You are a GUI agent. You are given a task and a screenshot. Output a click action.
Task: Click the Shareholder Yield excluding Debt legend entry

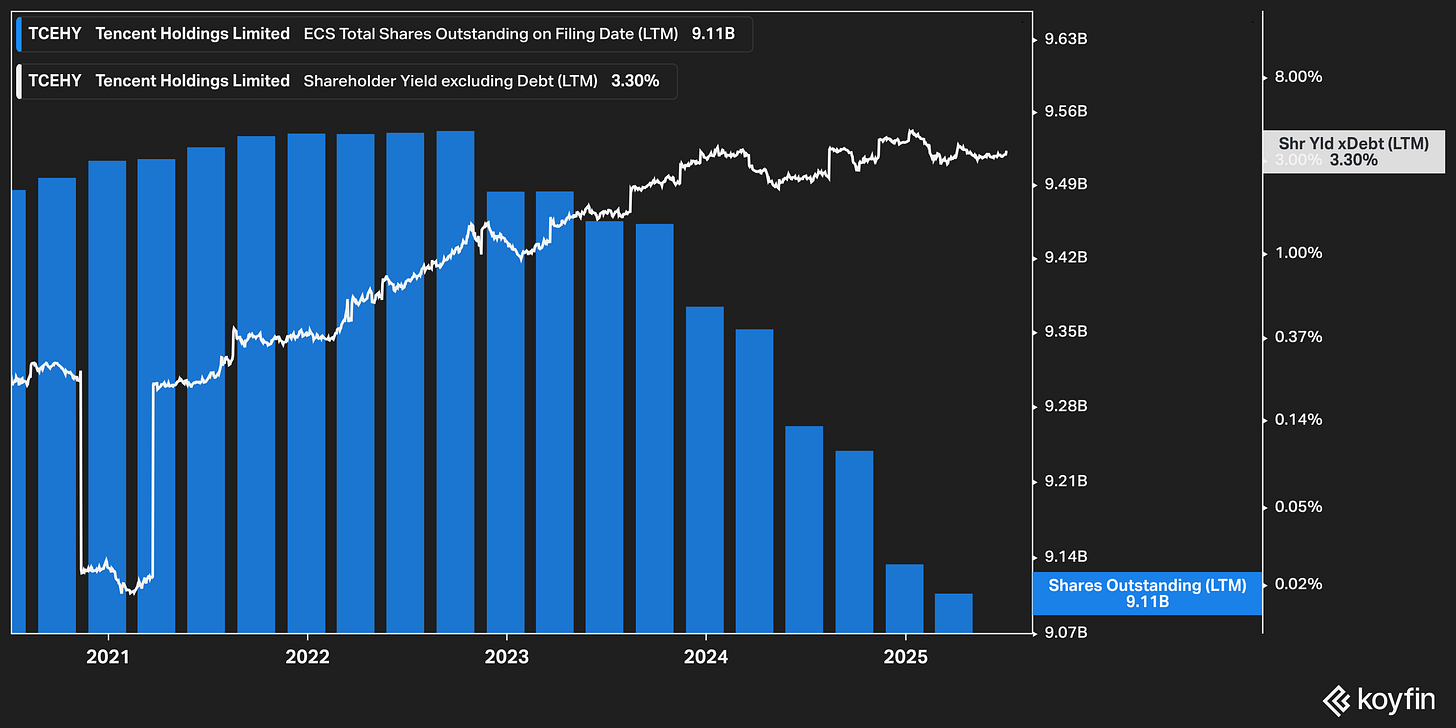(x=346, y=81)
